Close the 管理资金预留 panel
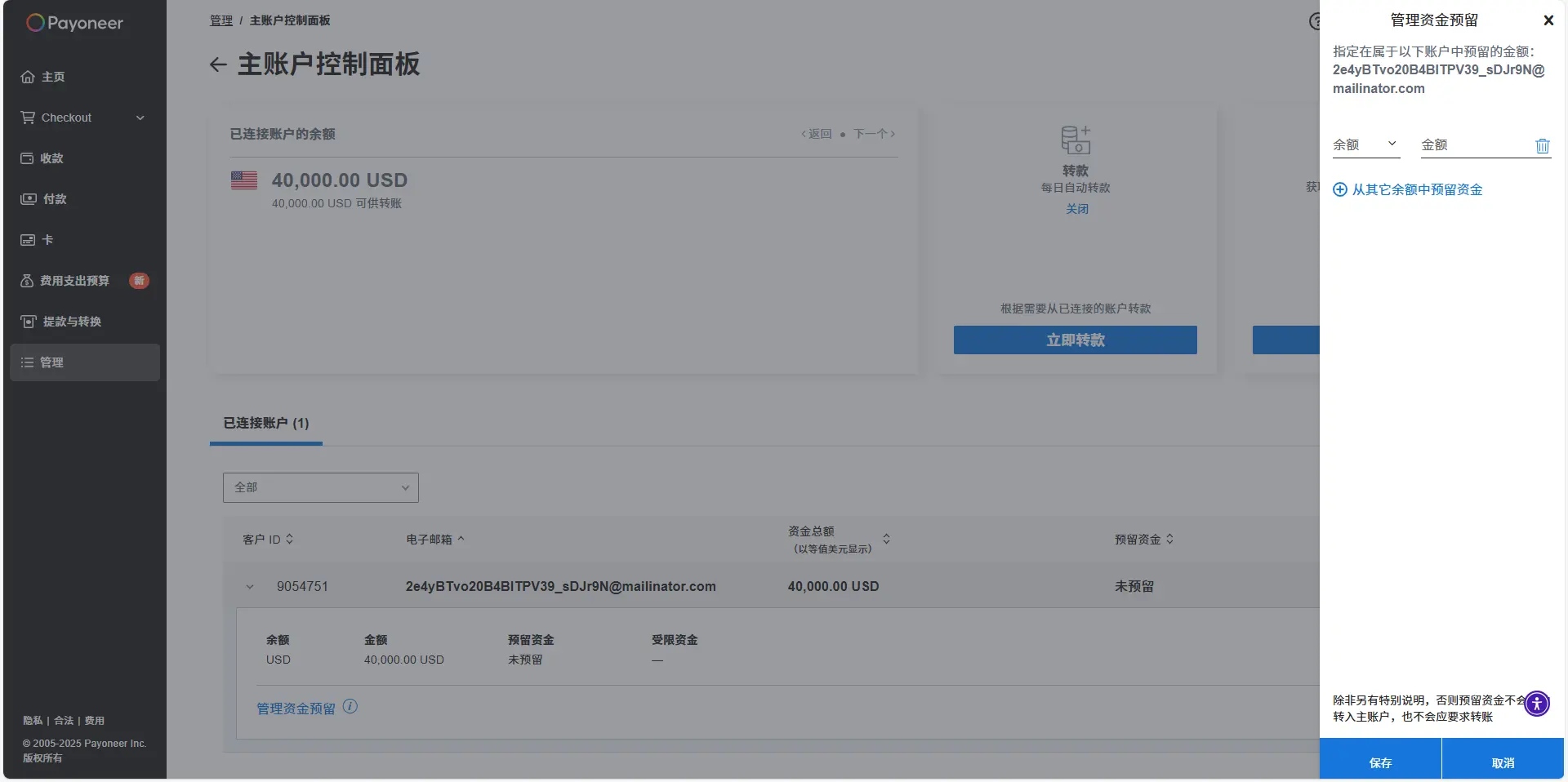 click(x=1548, y=20)
